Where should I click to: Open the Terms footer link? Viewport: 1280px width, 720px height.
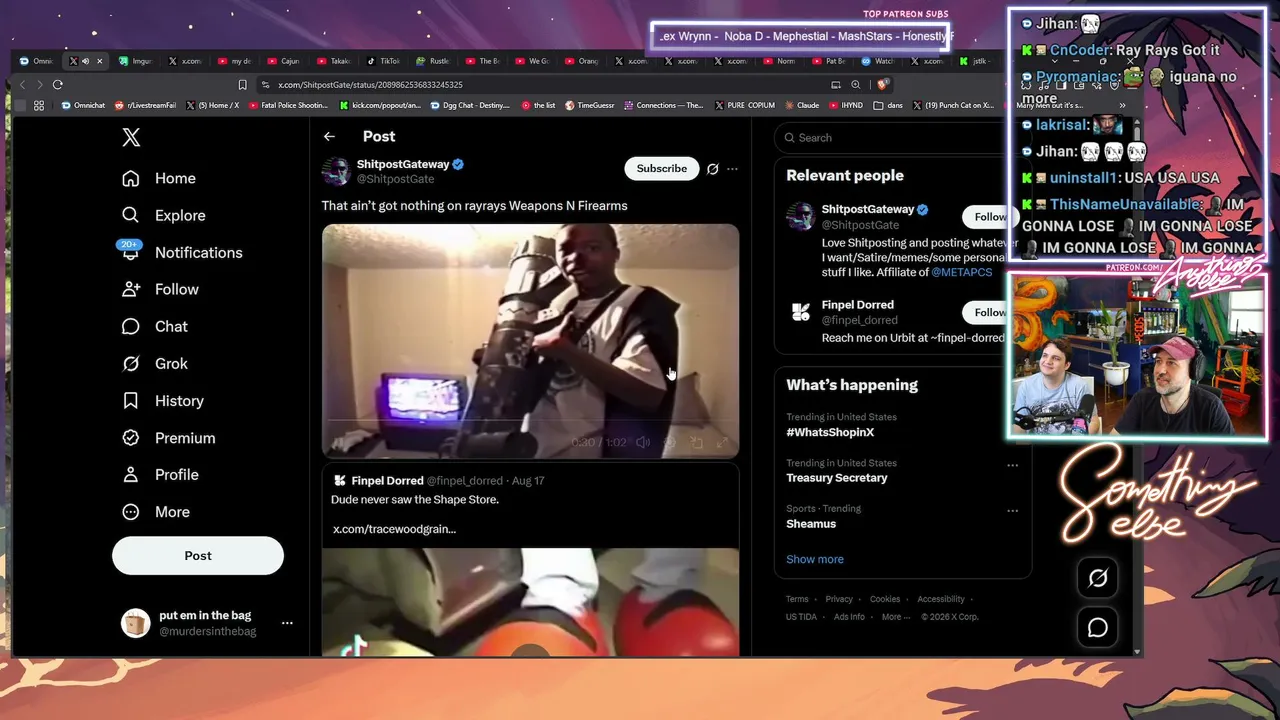[x=797, y=599]
